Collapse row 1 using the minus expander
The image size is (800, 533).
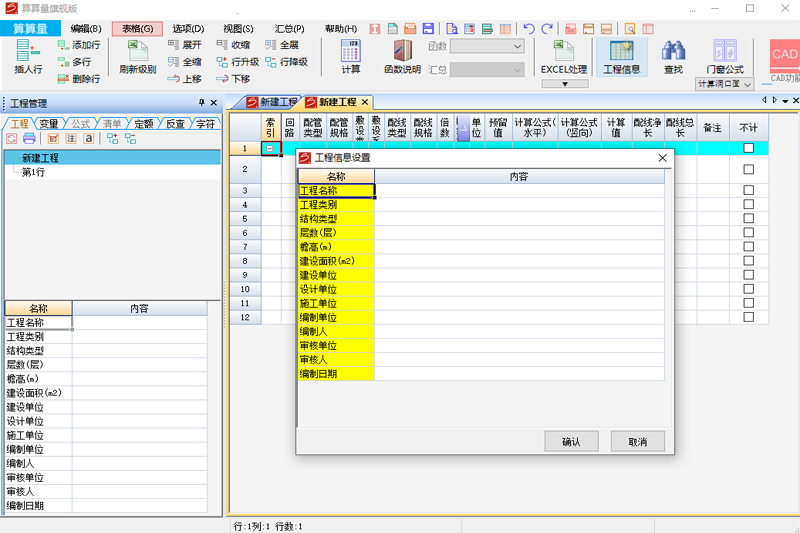[x=269, y=148]
